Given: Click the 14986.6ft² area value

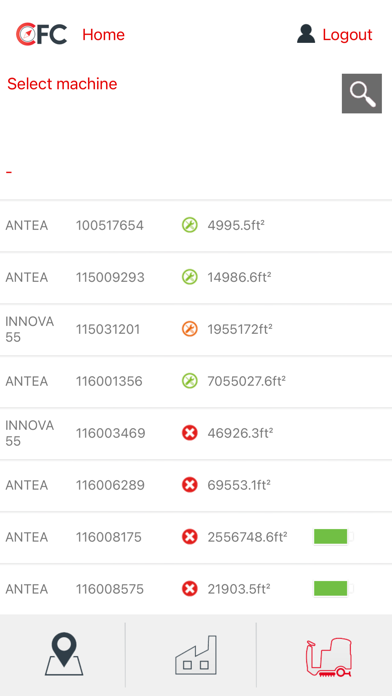Looking at the screenshot, I should click(x=239, y=277).
